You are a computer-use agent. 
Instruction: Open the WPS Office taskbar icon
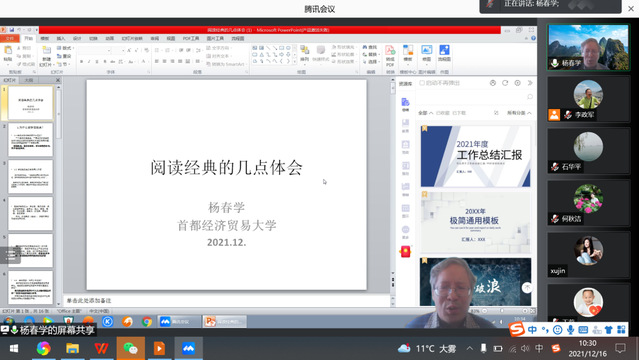click(x=101, y=348)
